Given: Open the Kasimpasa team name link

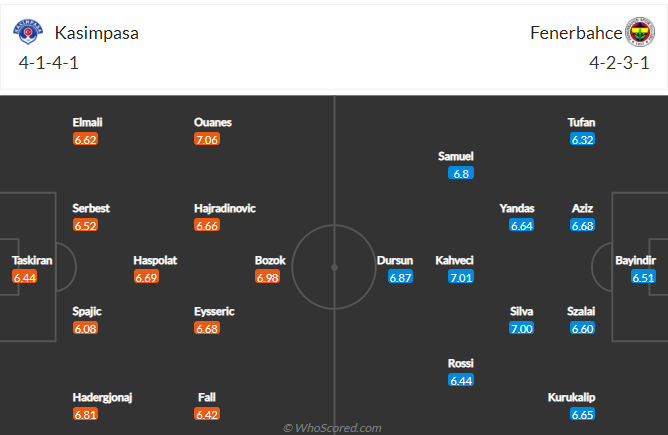Looking at the screenshot, I should pos(97,33).
